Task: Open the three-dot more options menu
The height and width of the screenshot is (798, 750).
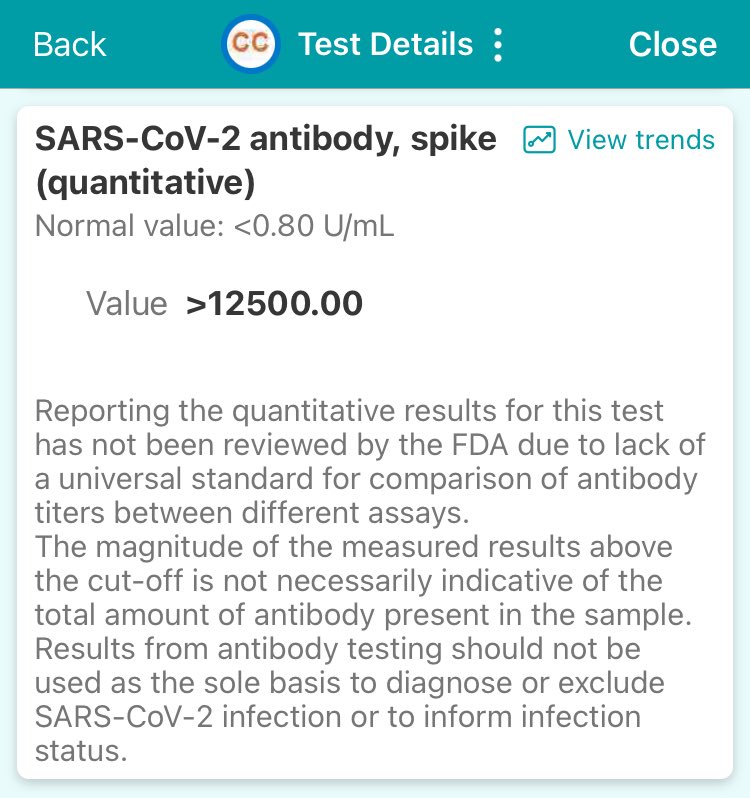Action: click(x=498, y=45)
